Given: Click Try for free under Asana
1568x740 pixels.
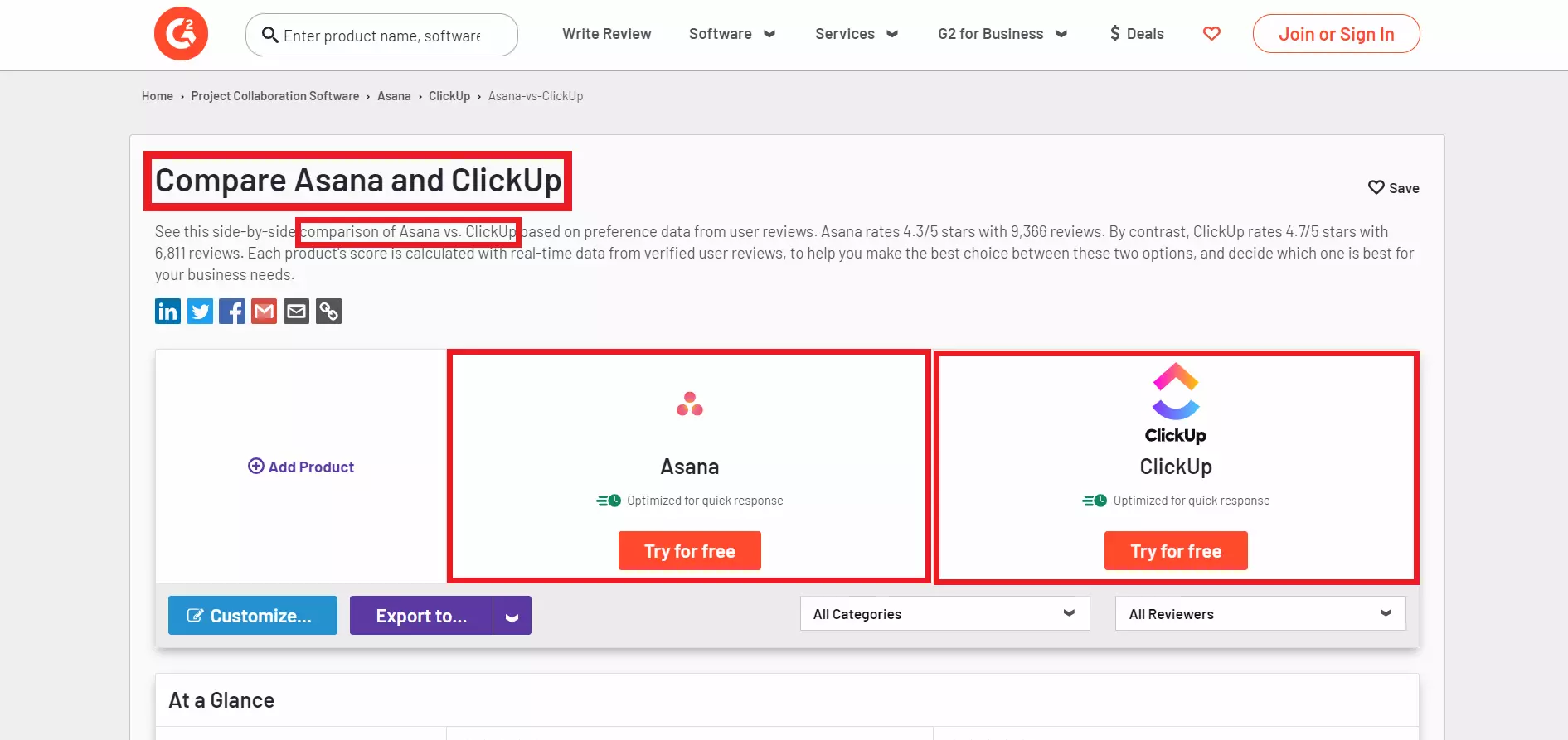Looking at the screenshot, I should [x=689, y=551].
